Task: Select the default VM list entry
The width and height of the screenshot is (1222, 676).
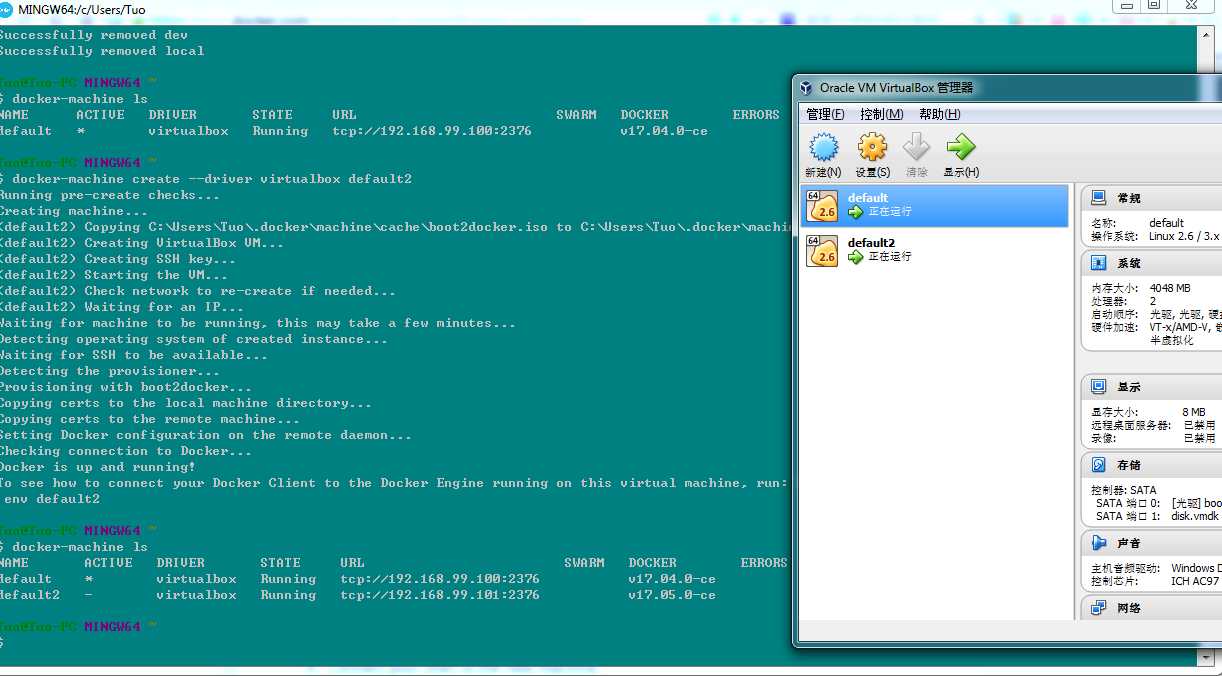Action: click(935, 205)
